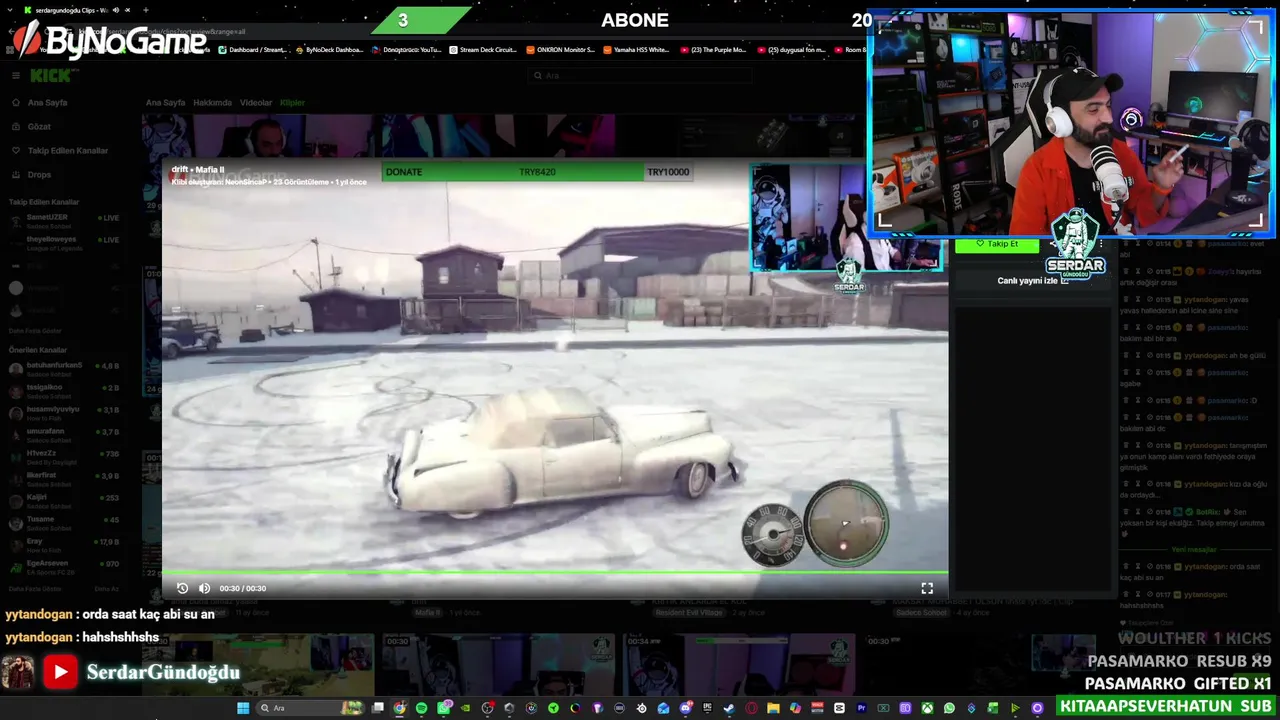Open the Dashboard / Streamlabs bookmark
1280x720 pixels.
(252, 50)
